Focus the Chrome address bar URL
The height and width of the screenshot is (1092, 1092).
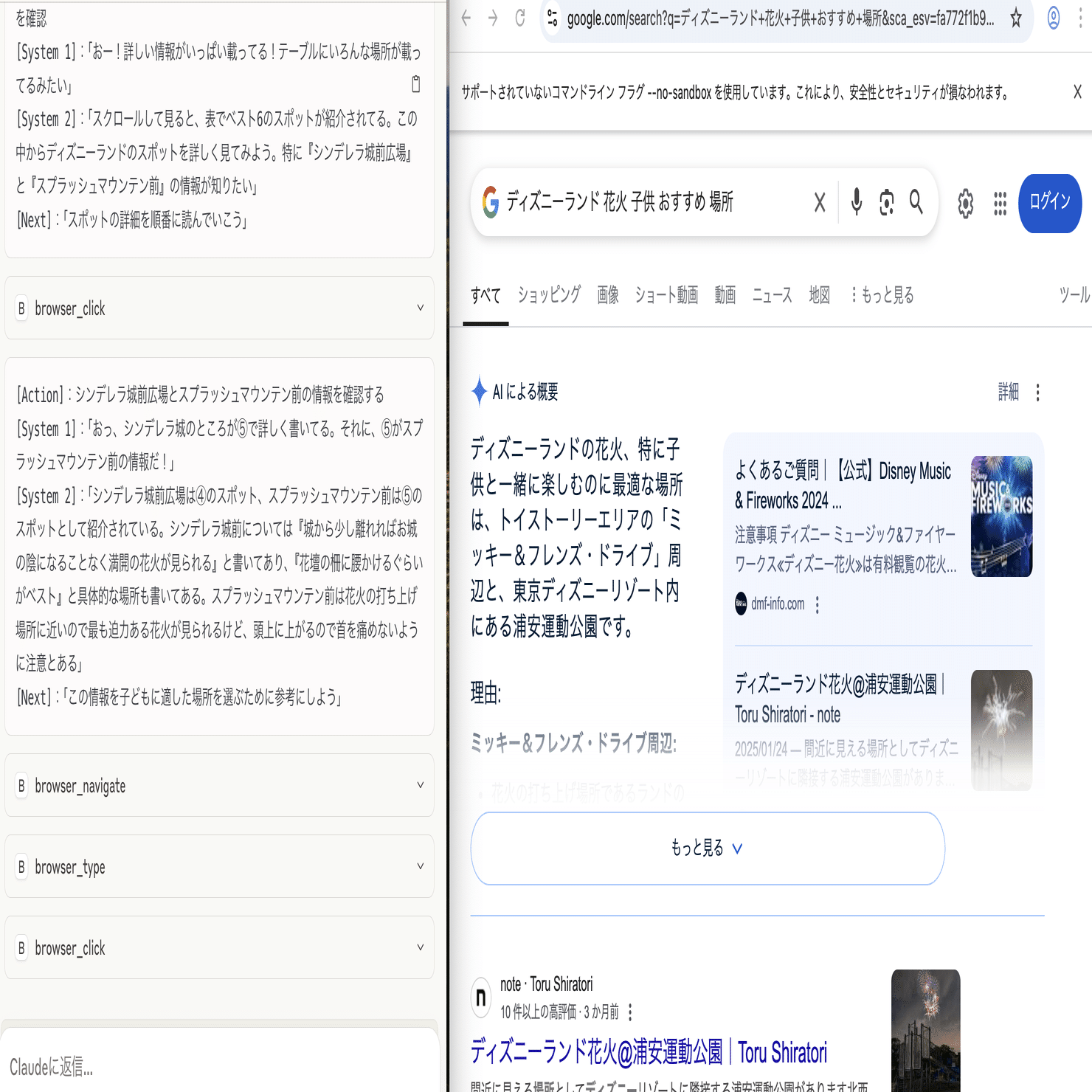point(781,19)
